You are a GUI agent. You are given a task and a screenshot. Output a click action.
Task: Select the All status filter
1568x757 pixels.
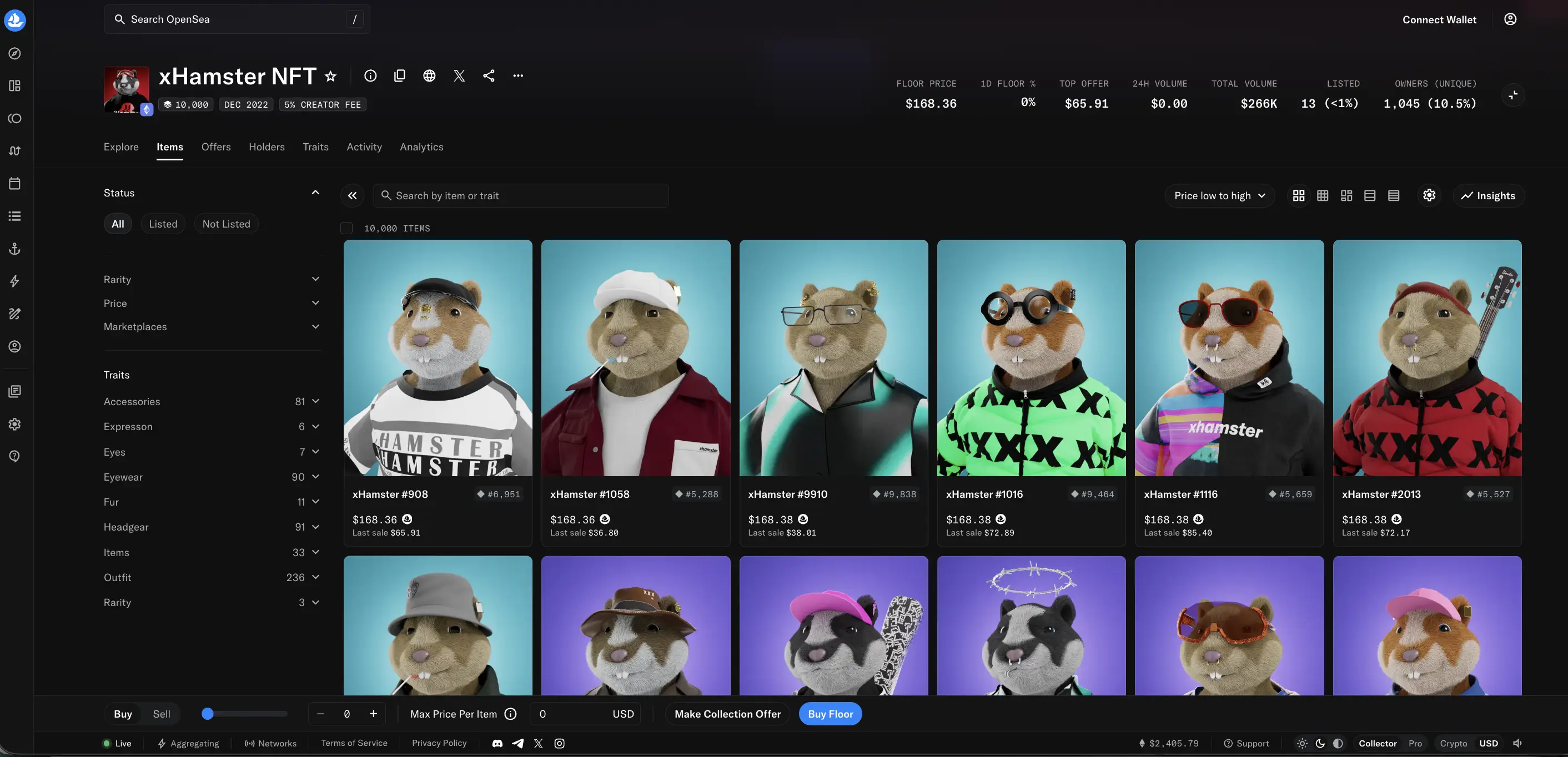click(x=118, y=224)
